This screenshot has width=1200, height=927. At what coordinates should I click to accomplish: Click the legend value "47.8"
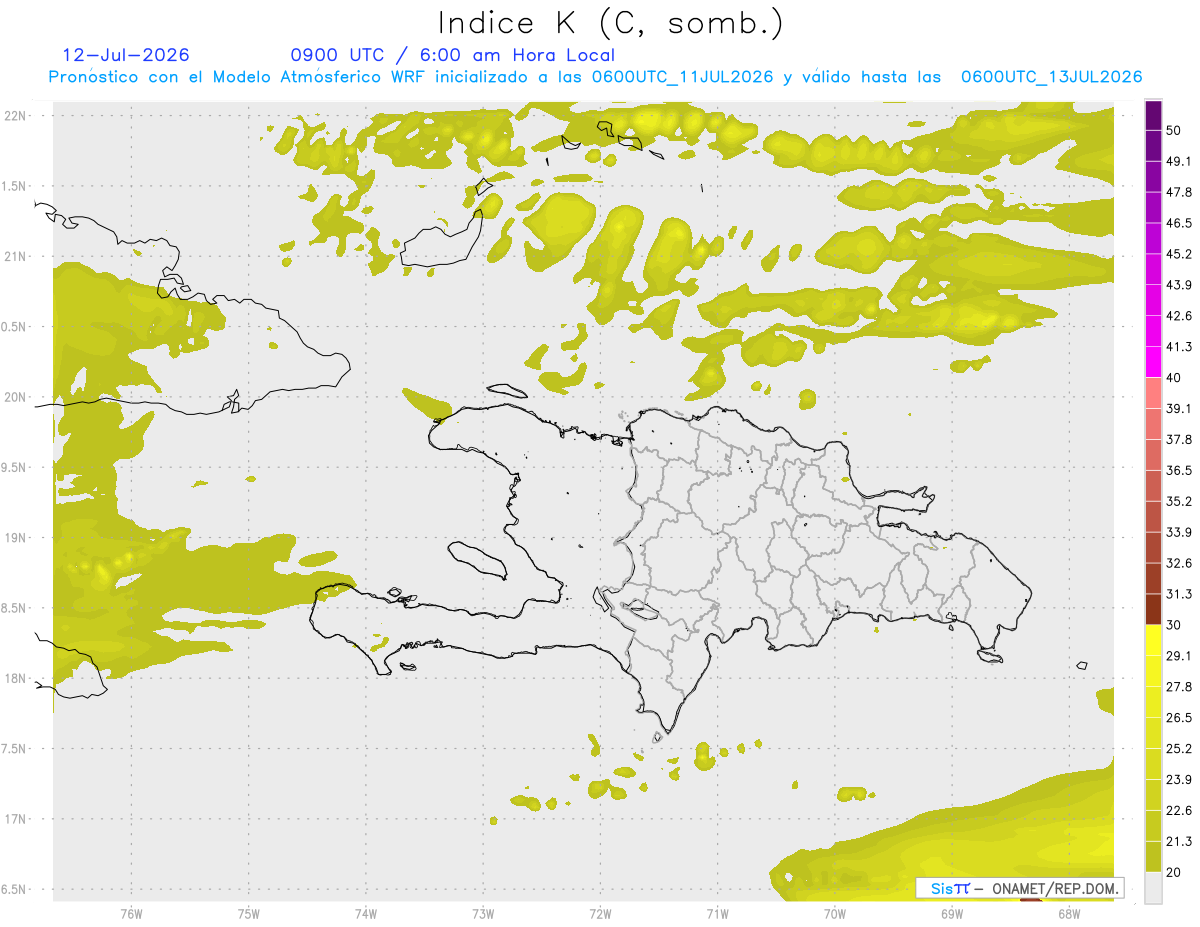1179,192
